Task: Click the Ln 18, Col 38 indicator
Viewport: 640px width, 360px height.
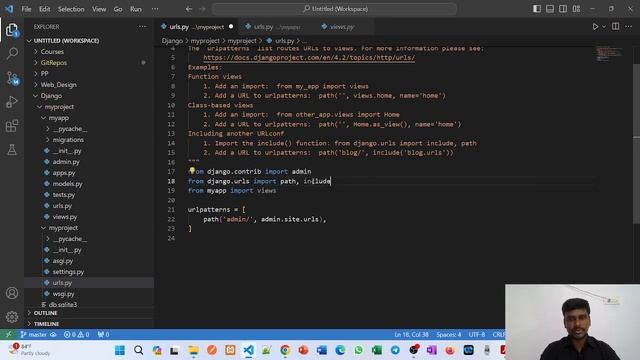Action: pyautogui.click(x=411, y=335)
